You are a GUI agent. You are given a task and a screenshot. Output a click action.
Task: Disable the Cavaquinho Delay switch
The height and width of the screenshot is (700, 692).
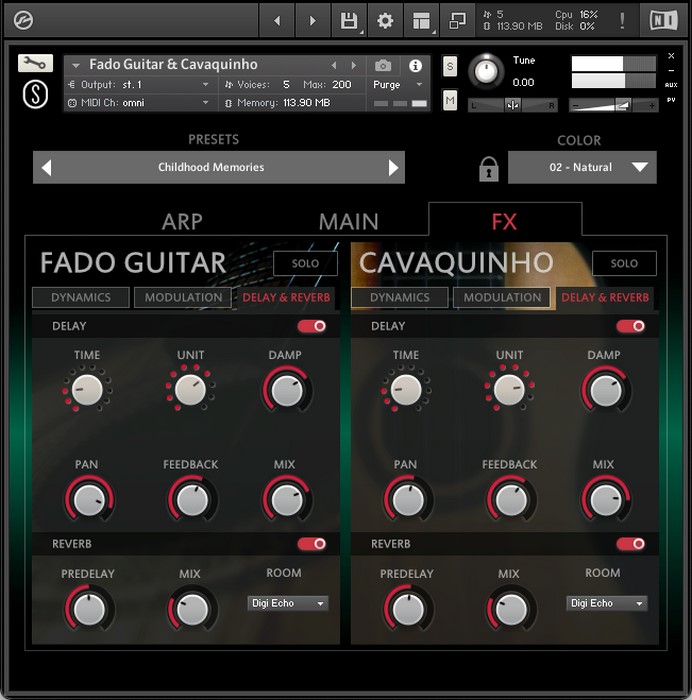(630, 326)
